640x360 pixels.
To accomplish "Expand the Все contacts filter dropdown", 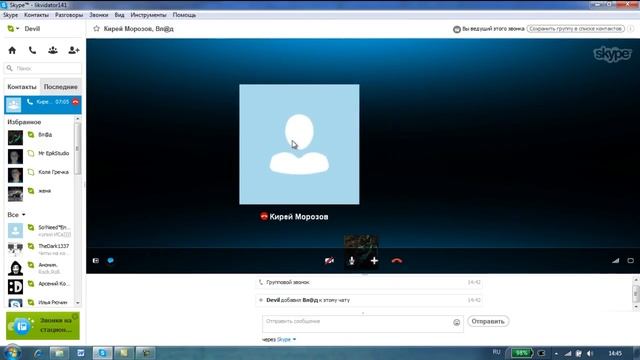I will coord(23,215).
